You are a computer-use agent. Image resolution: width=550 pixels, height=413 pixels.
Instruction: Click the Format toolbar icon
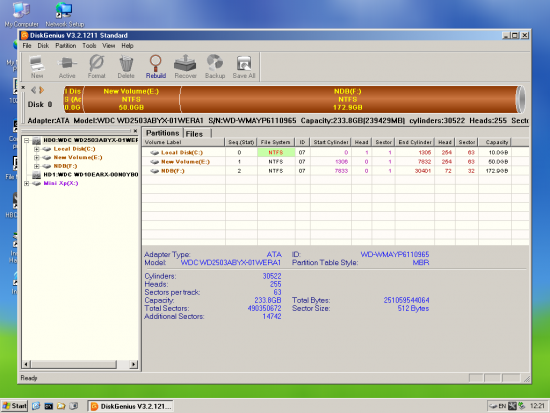point(96,66)
